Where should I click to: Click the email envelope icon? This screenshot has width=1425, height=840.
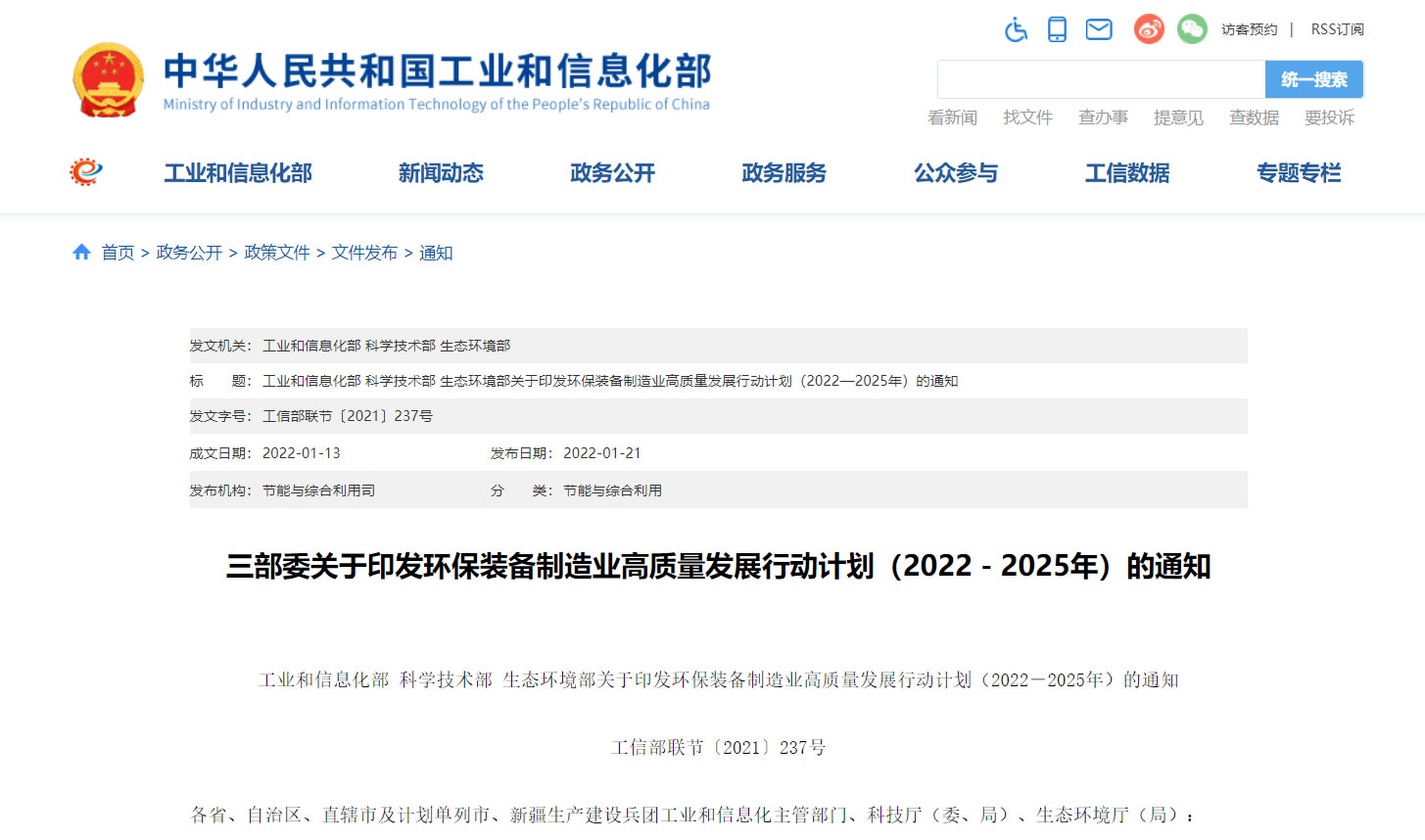pos(1099,29)
